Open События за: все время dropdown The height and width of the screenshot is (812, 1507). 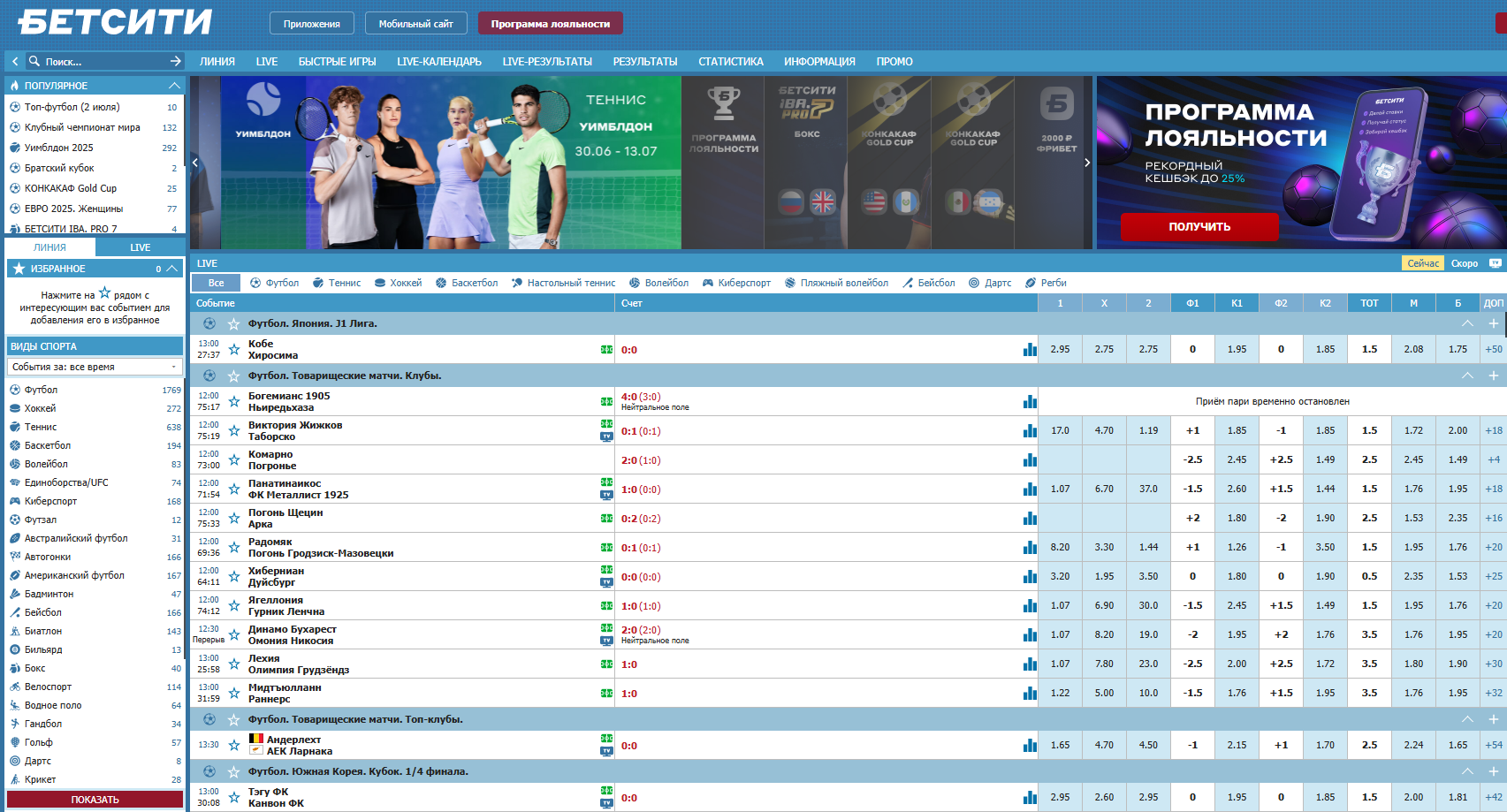tap(95, 367)
